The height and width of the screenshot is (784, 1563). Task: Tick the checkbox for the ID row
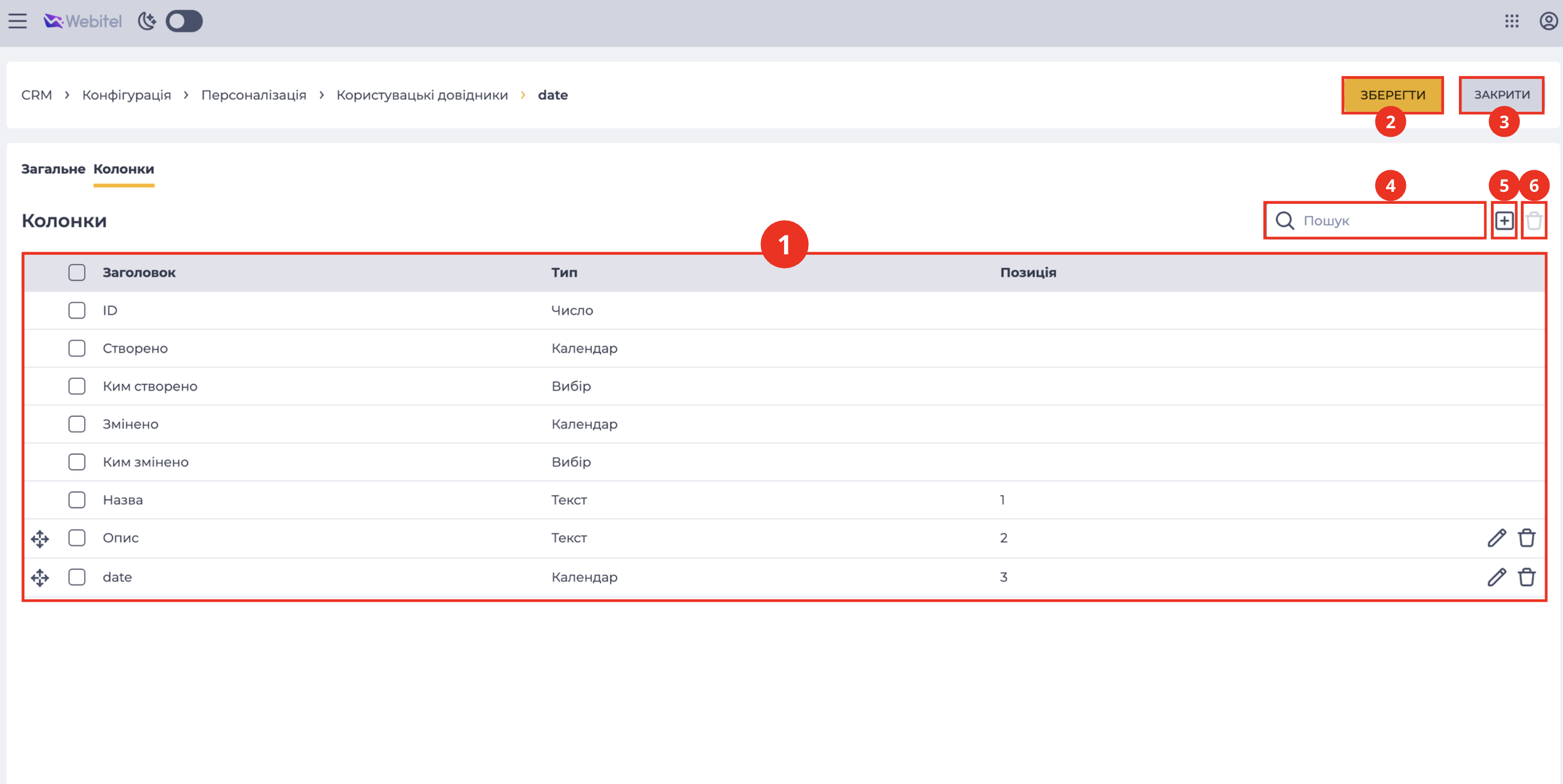pyautogui.click(x=77, y=310)
